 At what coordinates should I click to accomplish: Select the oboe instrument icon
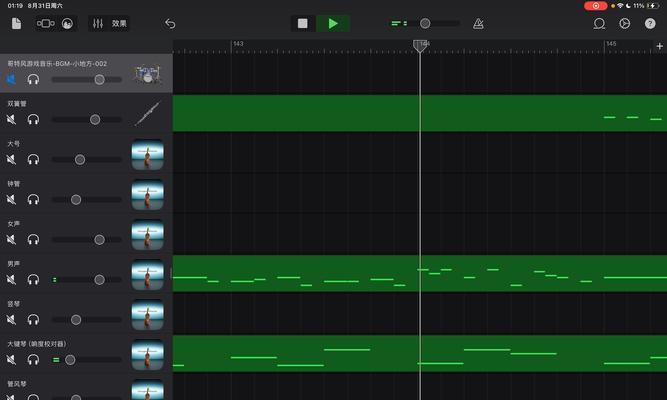pyautogui.click(x=148, y=114)
